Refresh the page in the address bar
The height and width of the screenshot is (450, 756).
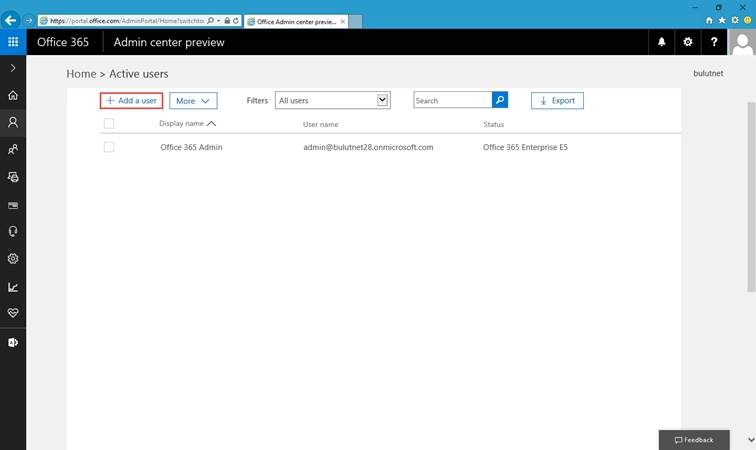[236, 21]
